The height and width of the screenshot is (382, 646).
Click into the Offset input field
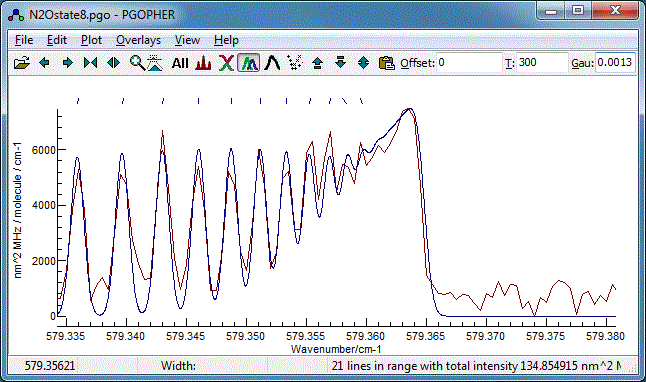point(469,63)
